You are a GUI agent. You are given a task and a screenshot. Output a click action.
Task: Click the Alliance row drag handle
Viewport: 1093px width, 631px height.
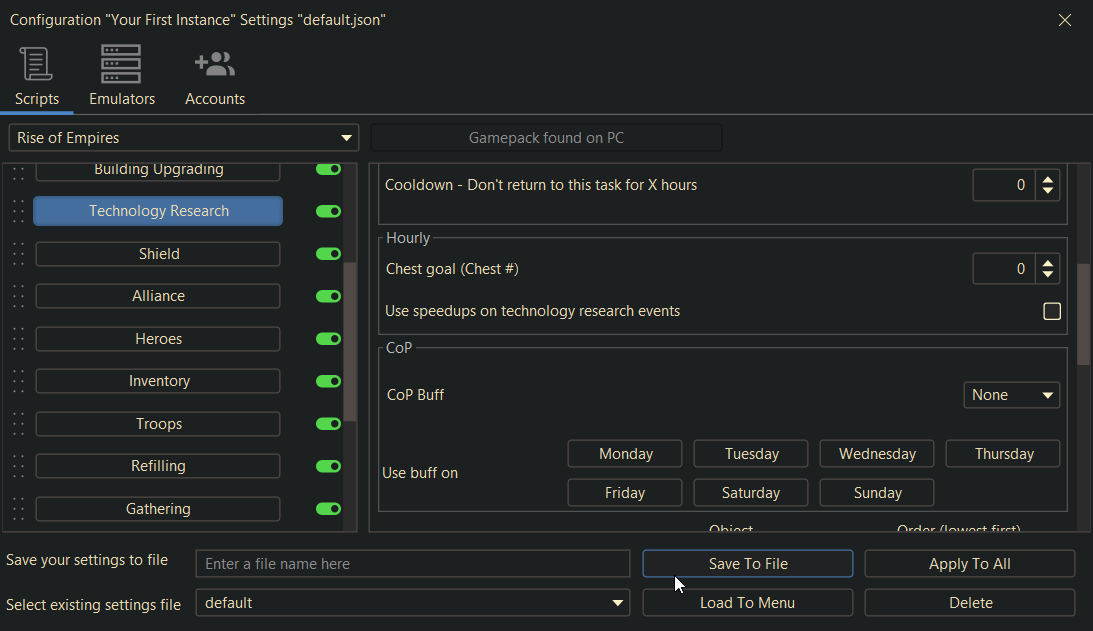[19, 296]
